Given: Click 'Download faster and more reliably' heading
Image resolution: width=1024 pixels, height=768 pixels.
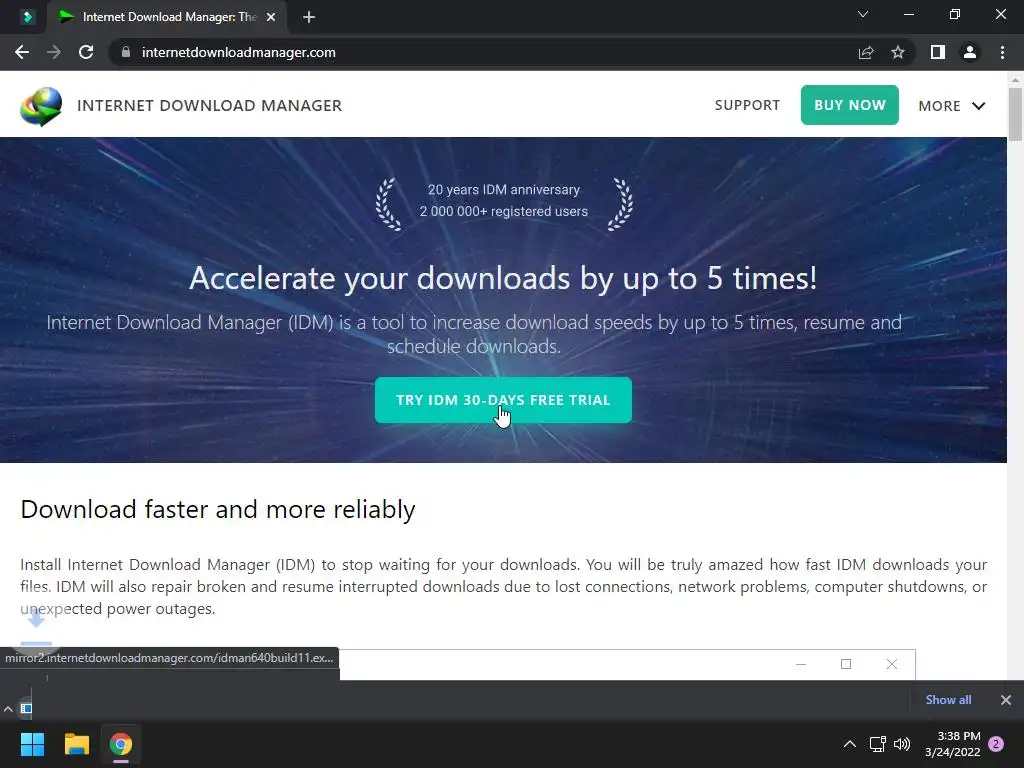Looking at the screenshot, I should (x=217, y=509).
